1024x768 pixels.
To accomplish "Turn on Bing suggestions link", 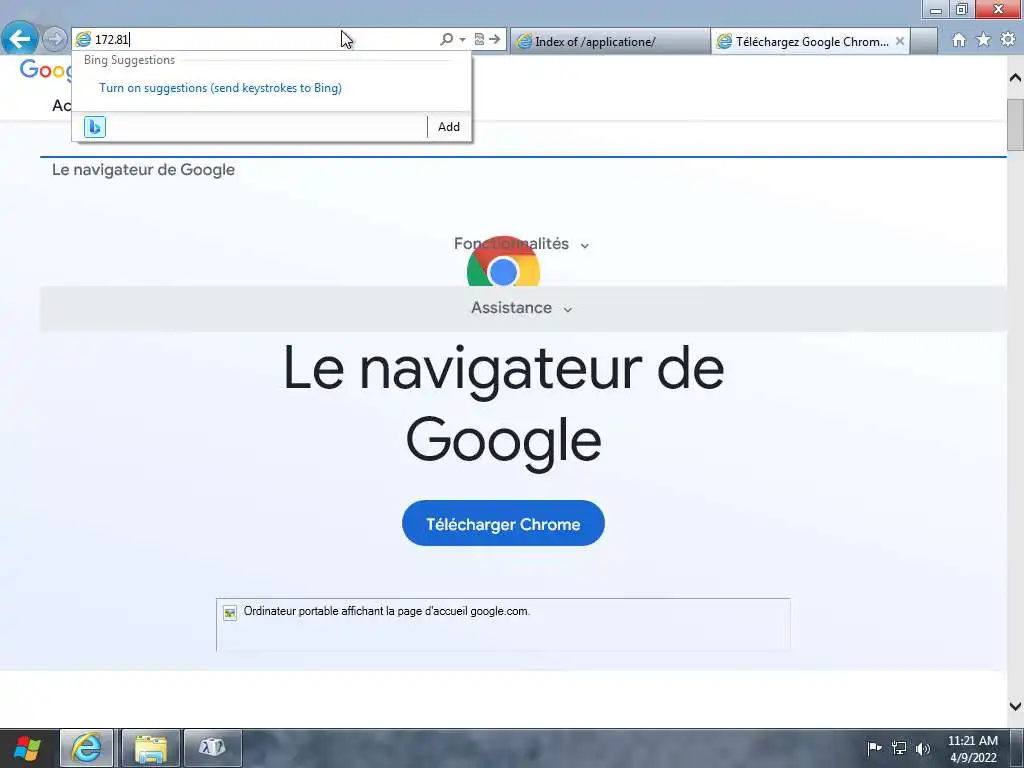I will tap(220, 88).
